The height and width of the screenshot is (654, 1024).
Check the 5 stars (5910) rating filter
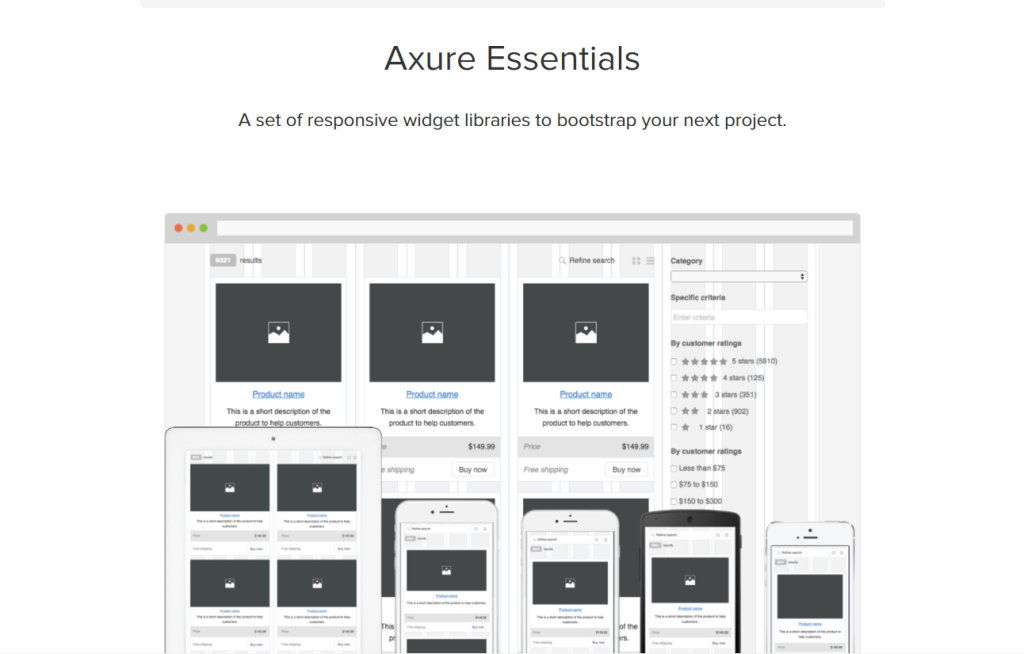pos(674,361)
